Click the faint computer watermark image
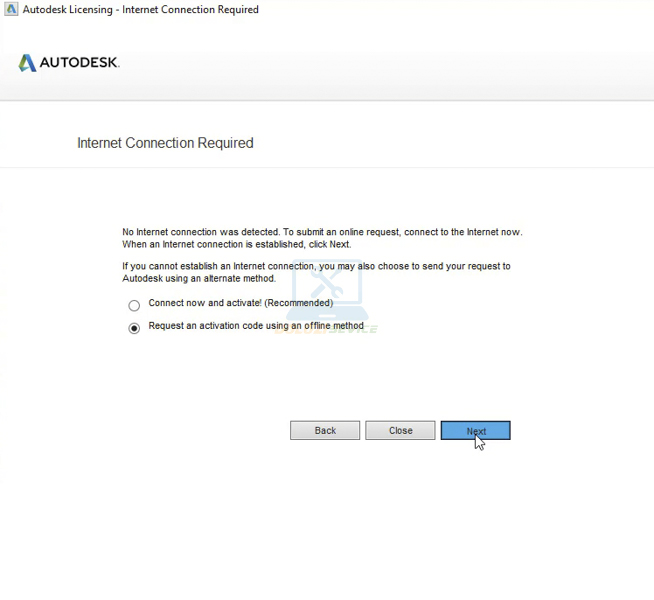The image size is (654, 600). click(x=326, y=290)
